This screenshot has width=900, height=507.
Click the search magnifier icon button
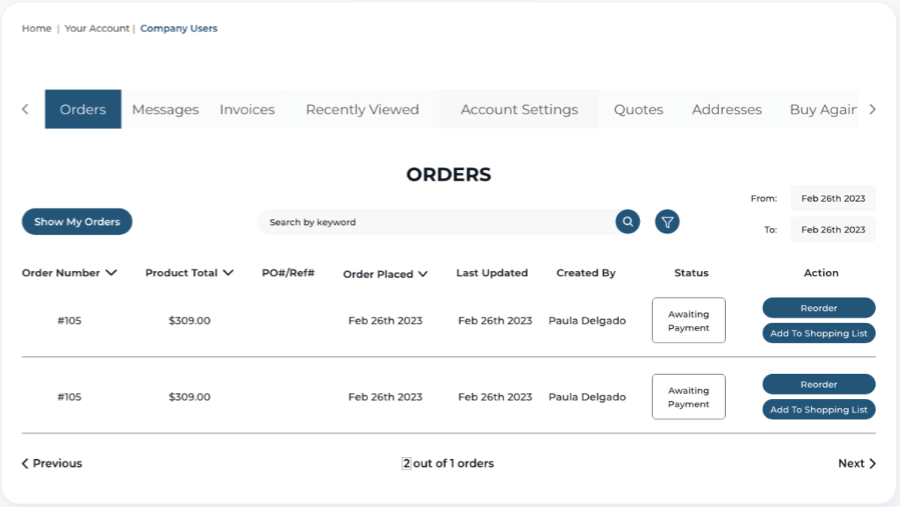tap(627, 222)
